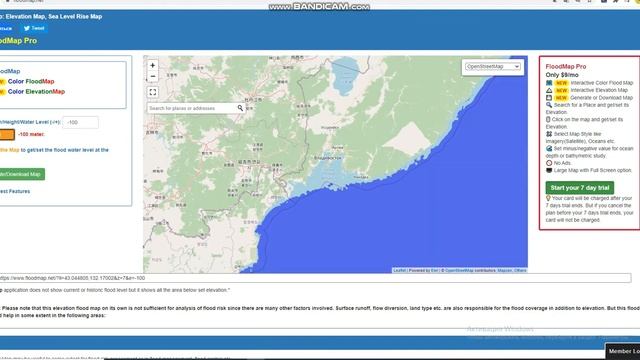Click the Twitter Tweet button
The height and width of the screenshot is (360, 640).
pos(34,28)
